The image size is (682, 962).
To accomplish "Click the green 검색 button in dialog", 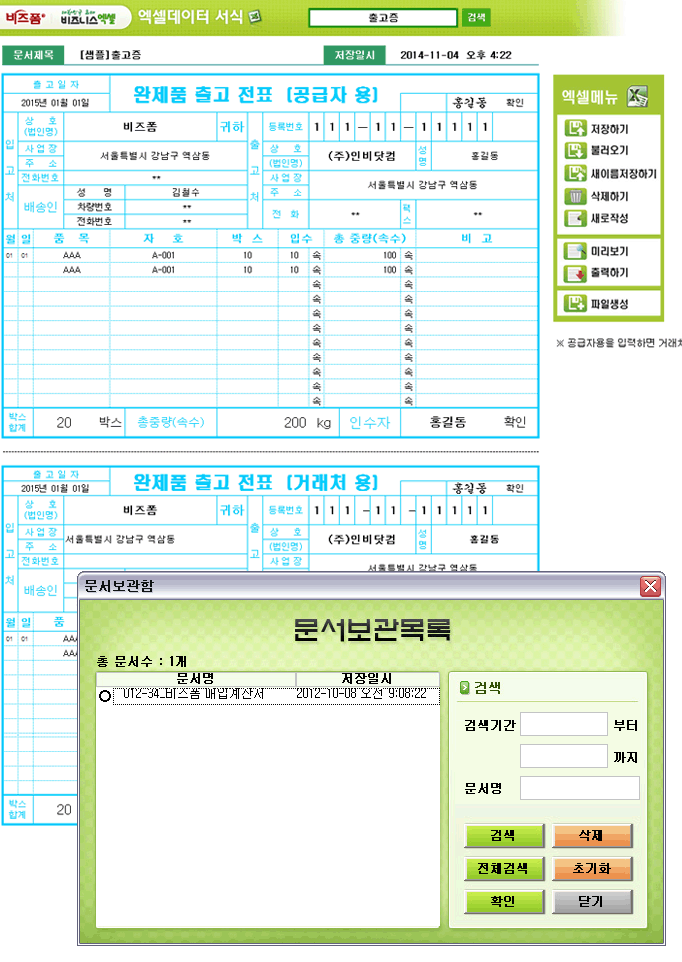I will click(504, 835).
